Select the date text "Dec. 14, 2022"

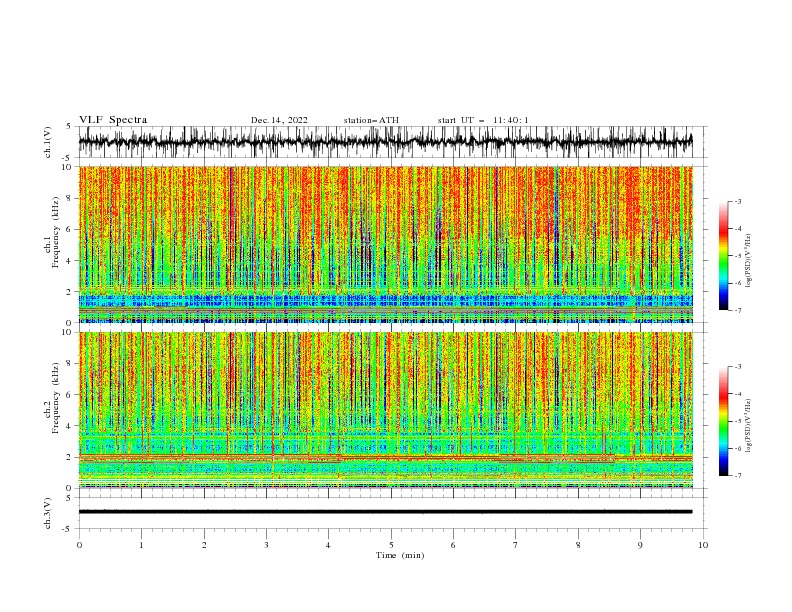(x=279, y=120)
